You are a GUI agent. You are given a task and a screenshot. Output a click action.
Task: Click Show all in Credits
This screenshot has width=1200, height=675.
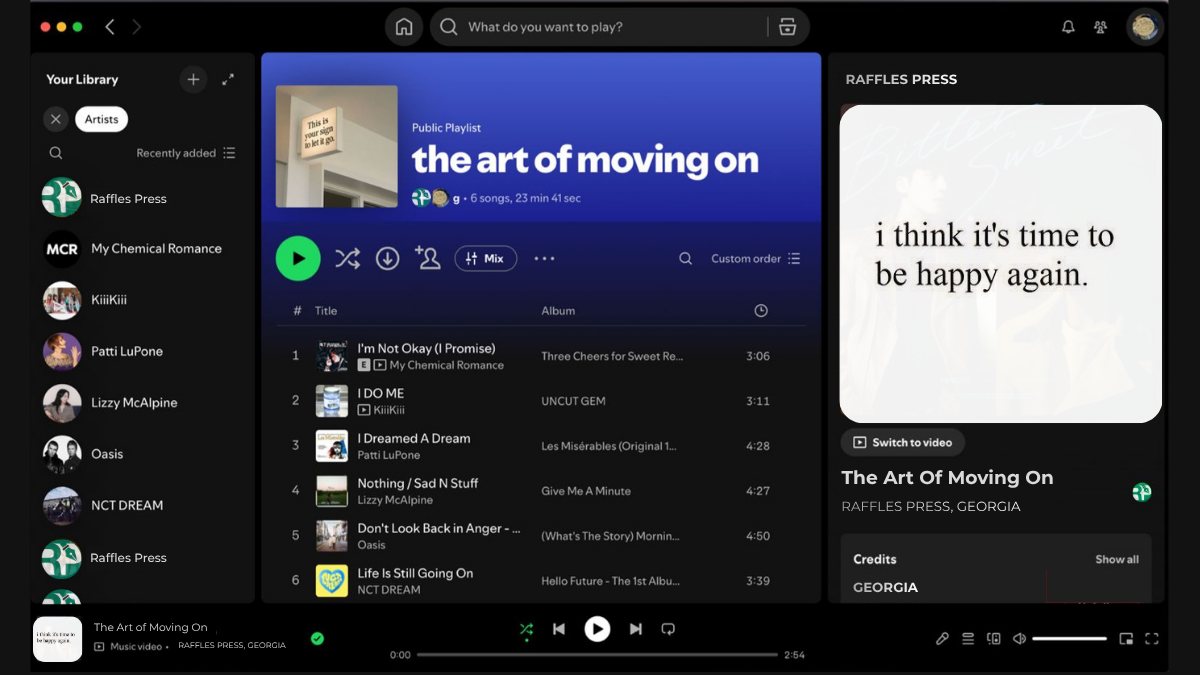[x=1116, y=559]
